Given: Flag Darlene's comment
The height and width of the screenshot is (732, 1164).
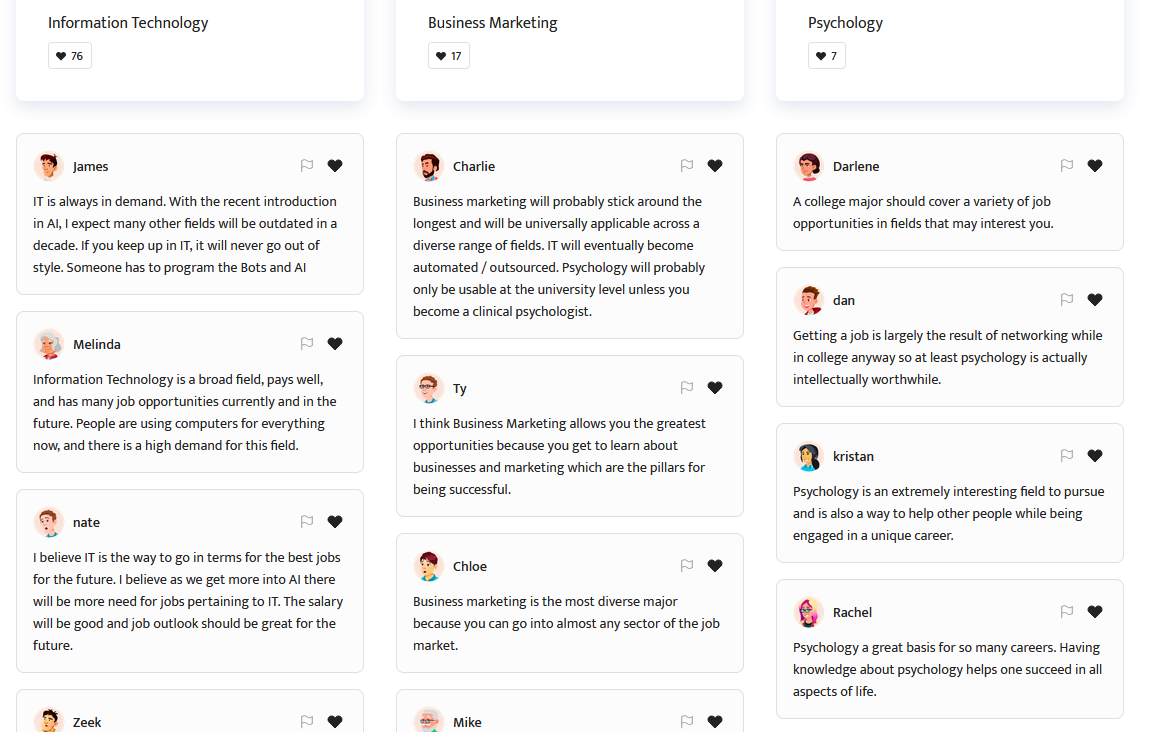Looking at the screenshot, I should tap(1067, 166).
